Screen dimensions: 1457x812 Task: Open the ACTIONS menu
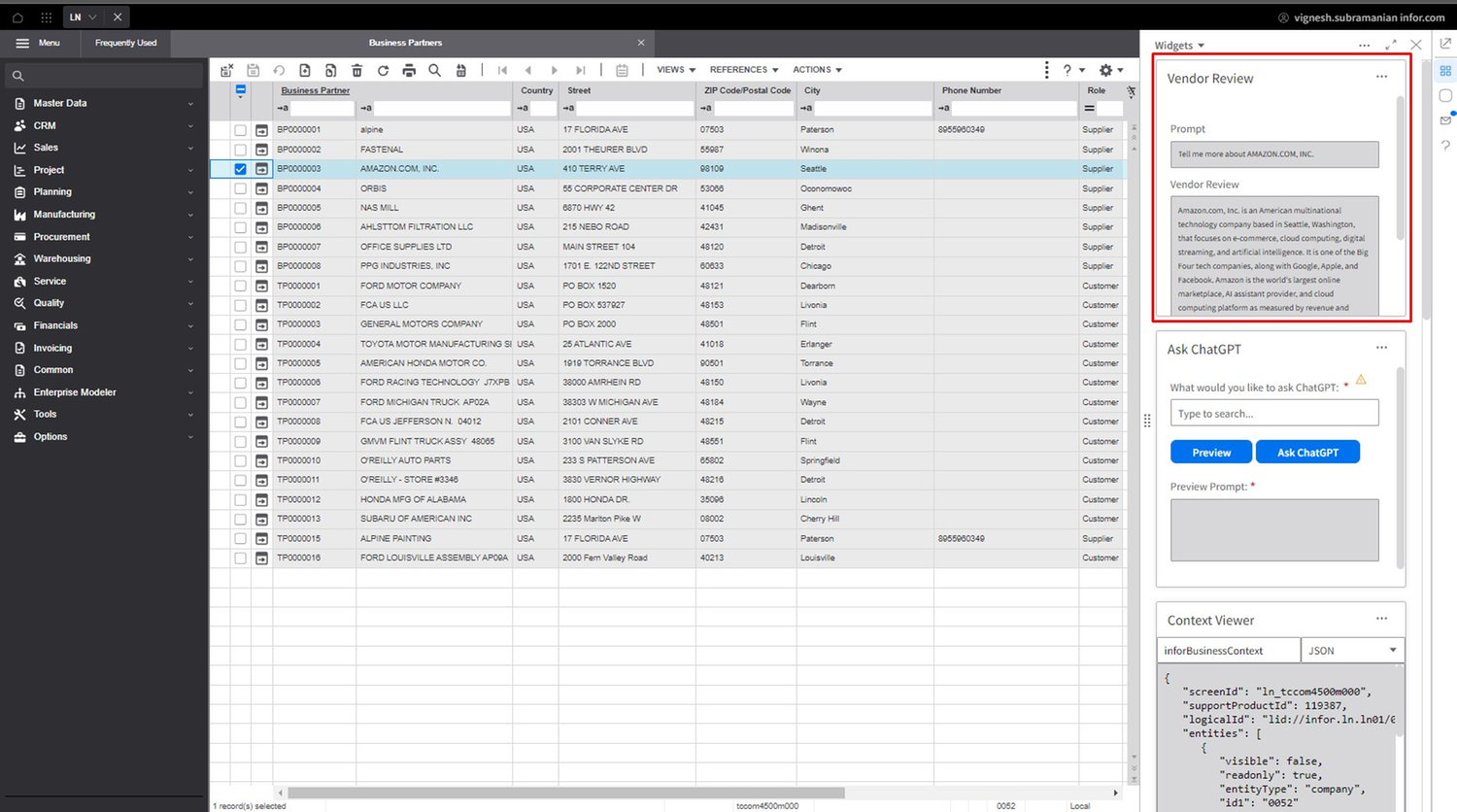(817, 69)
